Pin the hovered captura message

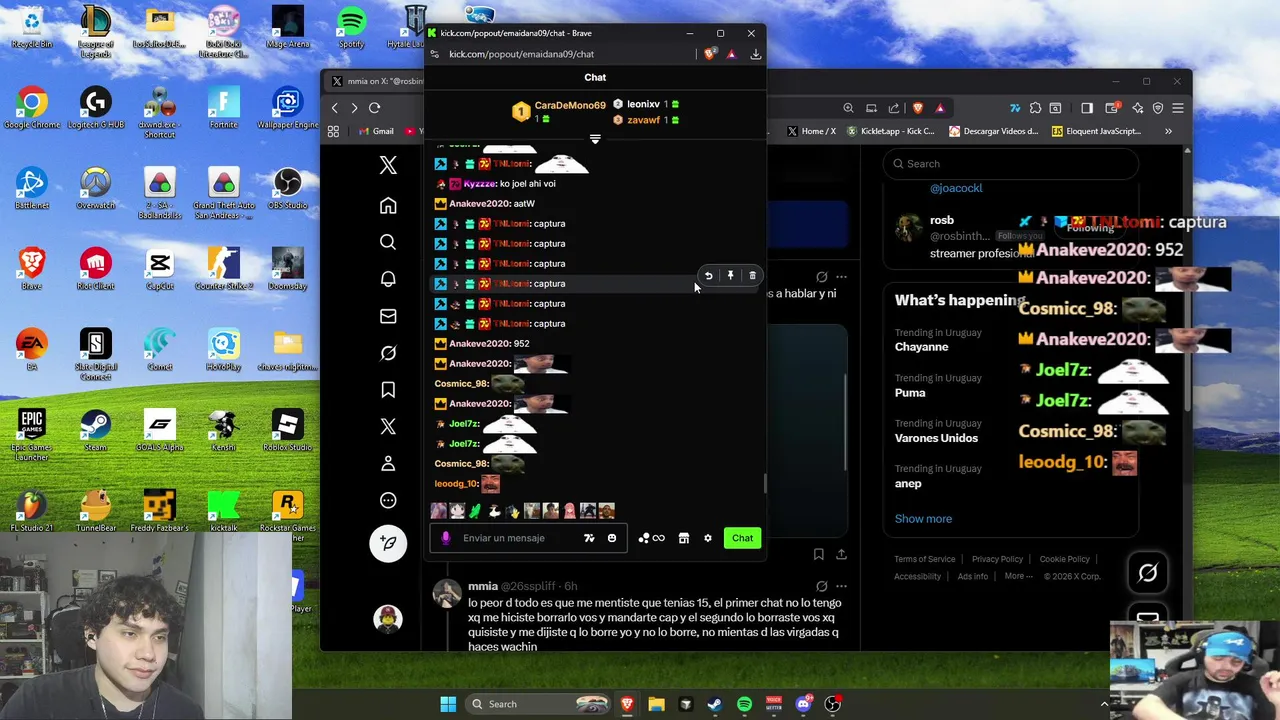point(730,276)
